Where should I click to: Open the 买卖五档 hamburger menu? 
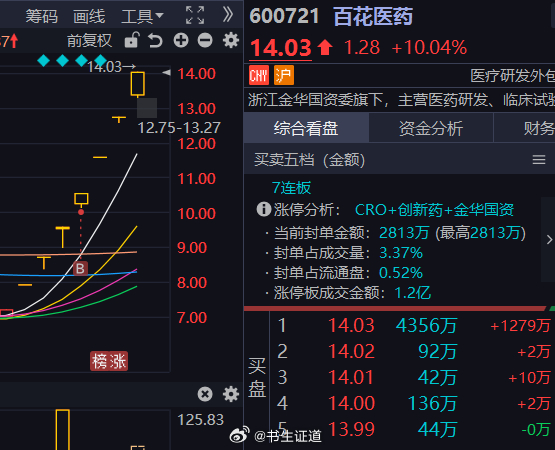pos(539,160)
